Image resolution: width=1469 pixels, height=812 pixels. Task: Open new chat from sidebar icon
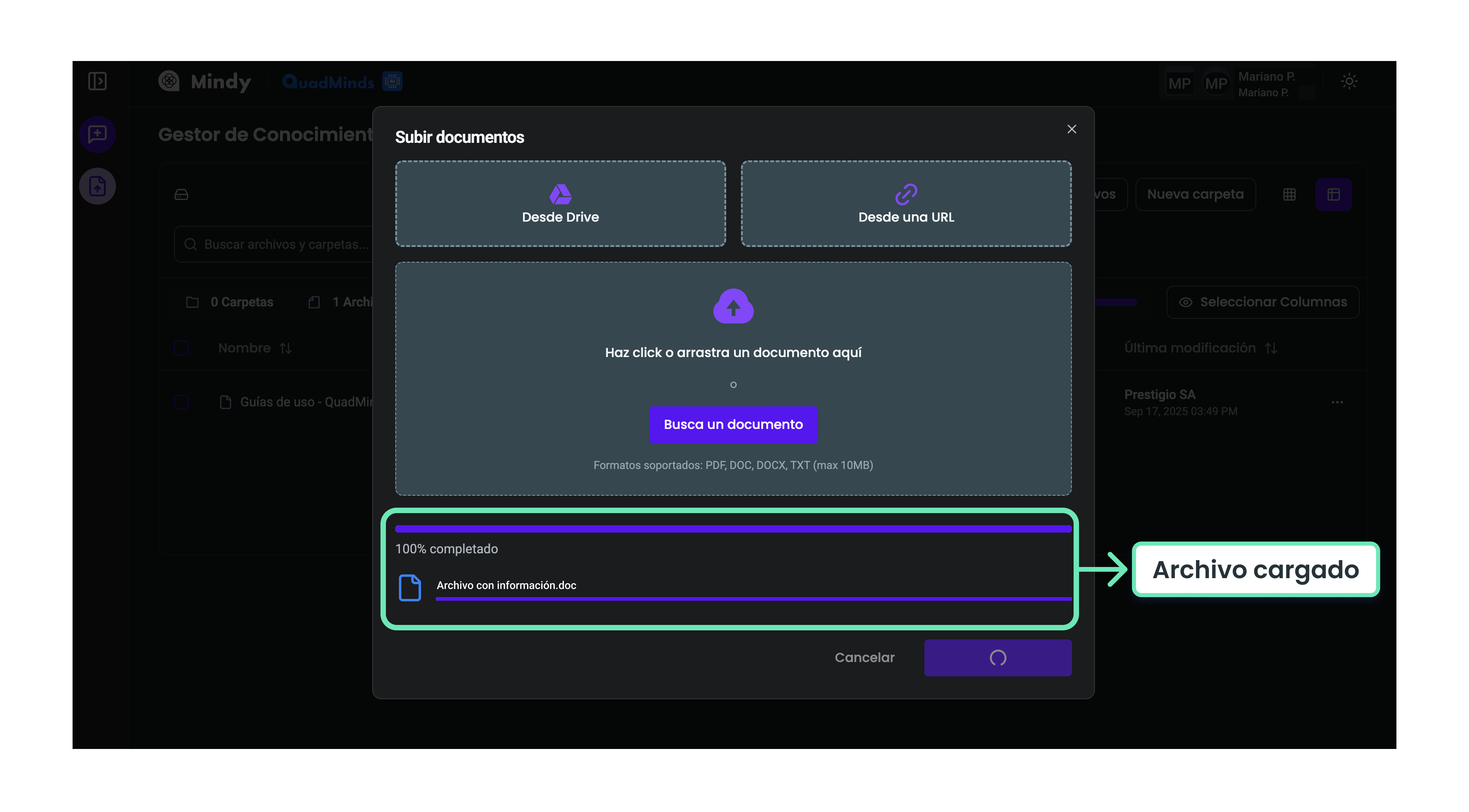[98, 135]
